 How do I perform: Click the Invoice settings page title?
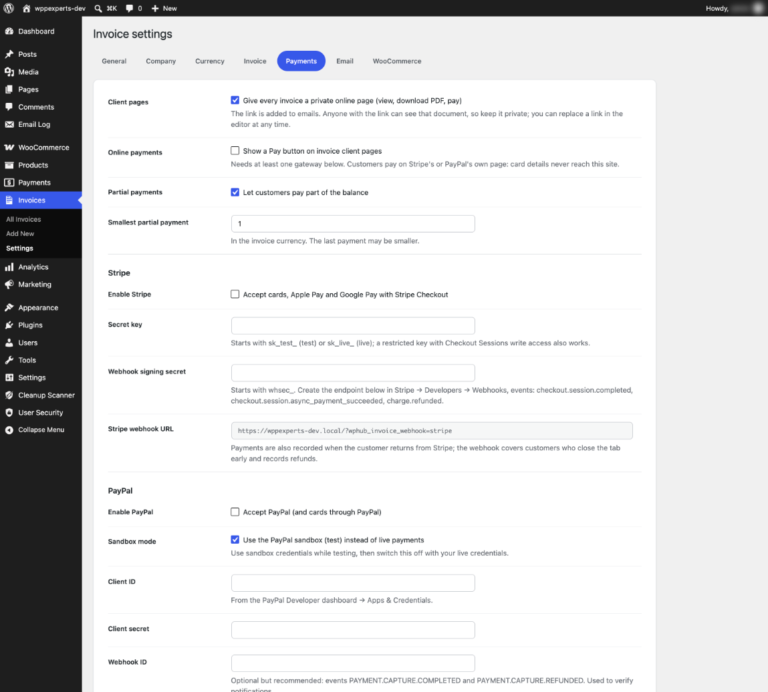tap(133, 34)
